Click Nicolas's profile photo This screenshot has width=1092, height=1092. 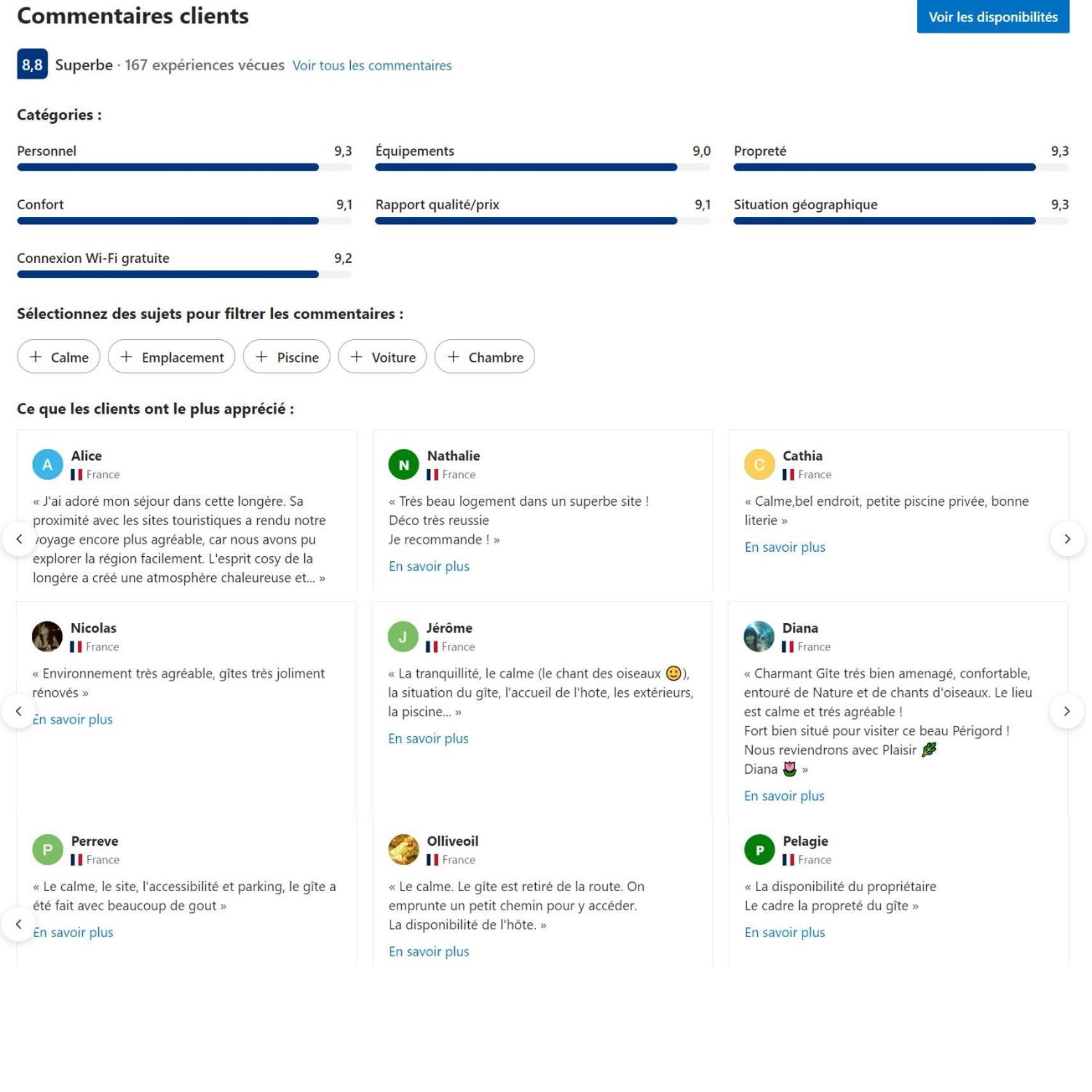47,637
